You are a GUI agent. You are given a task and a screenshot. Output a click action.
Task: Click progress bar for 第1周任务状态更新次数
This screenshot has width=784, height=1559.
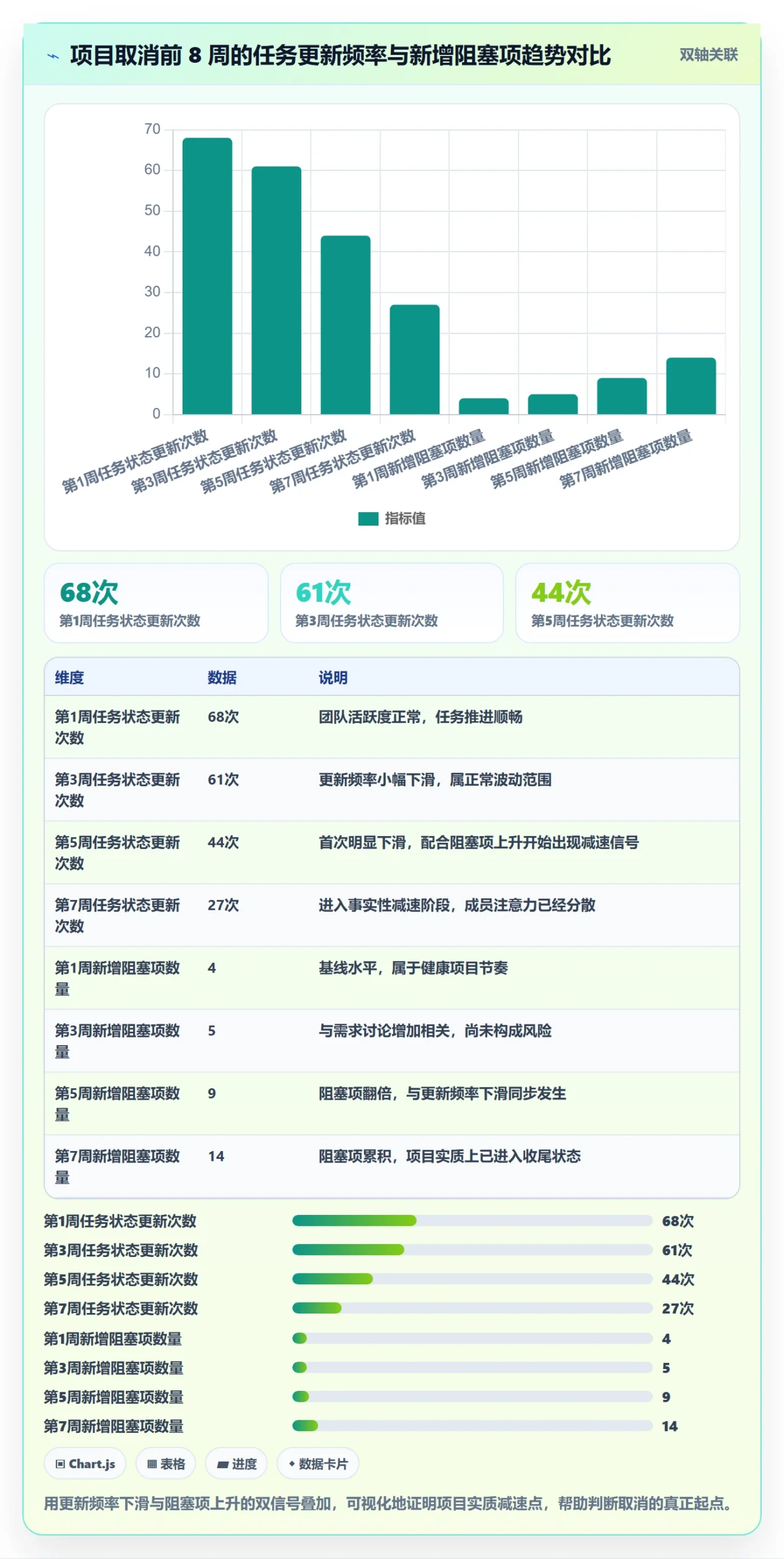(x=472, y=1220)
